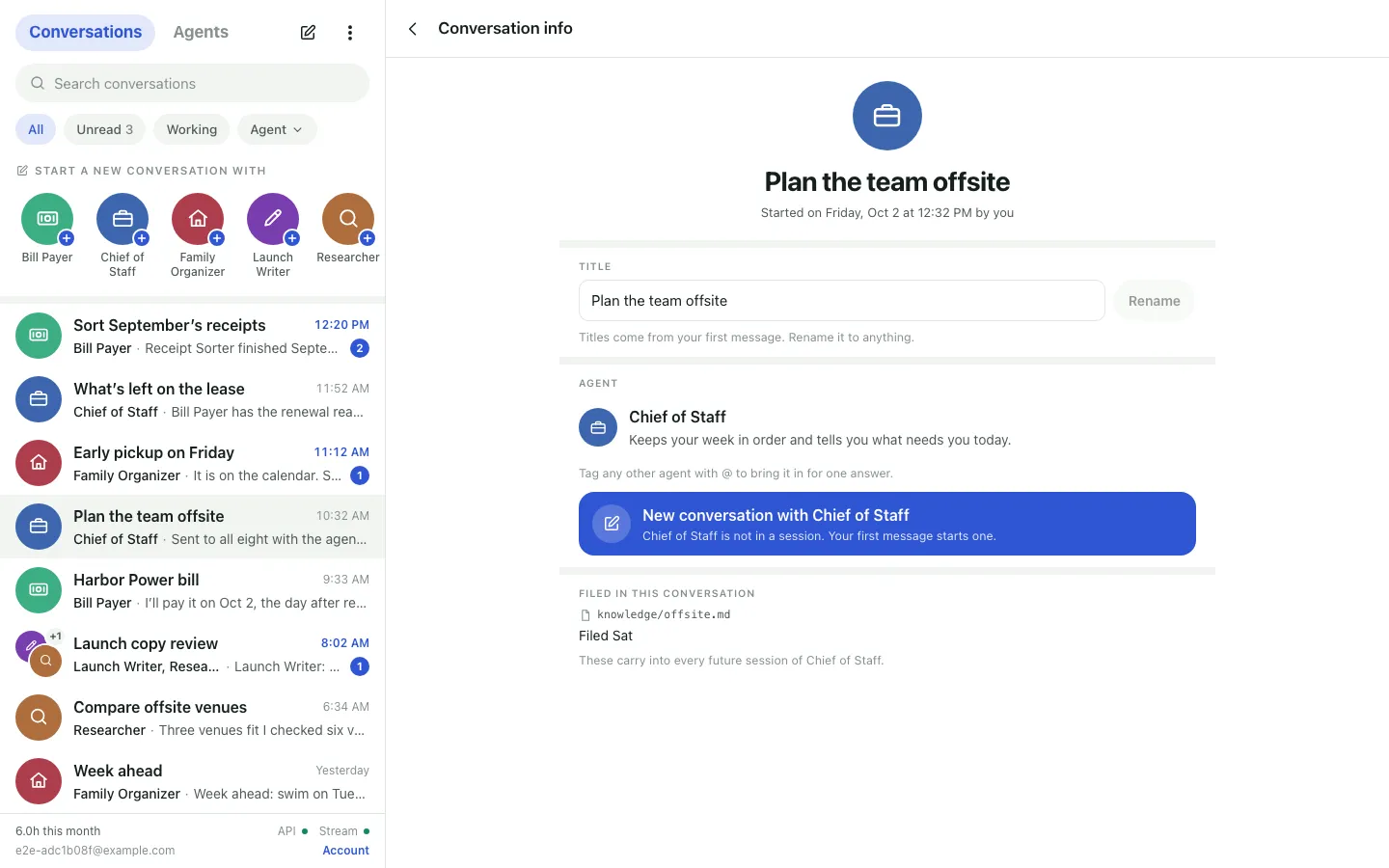Click the magnifier icon in the search box

(x=38, y=83)
